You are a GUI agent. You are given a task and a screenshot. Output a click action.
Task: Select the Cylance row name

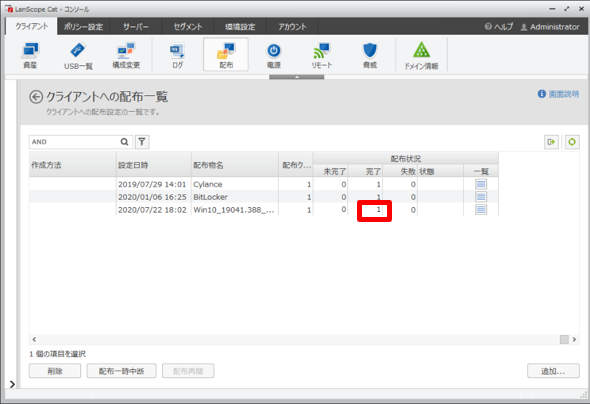point(208,184)
